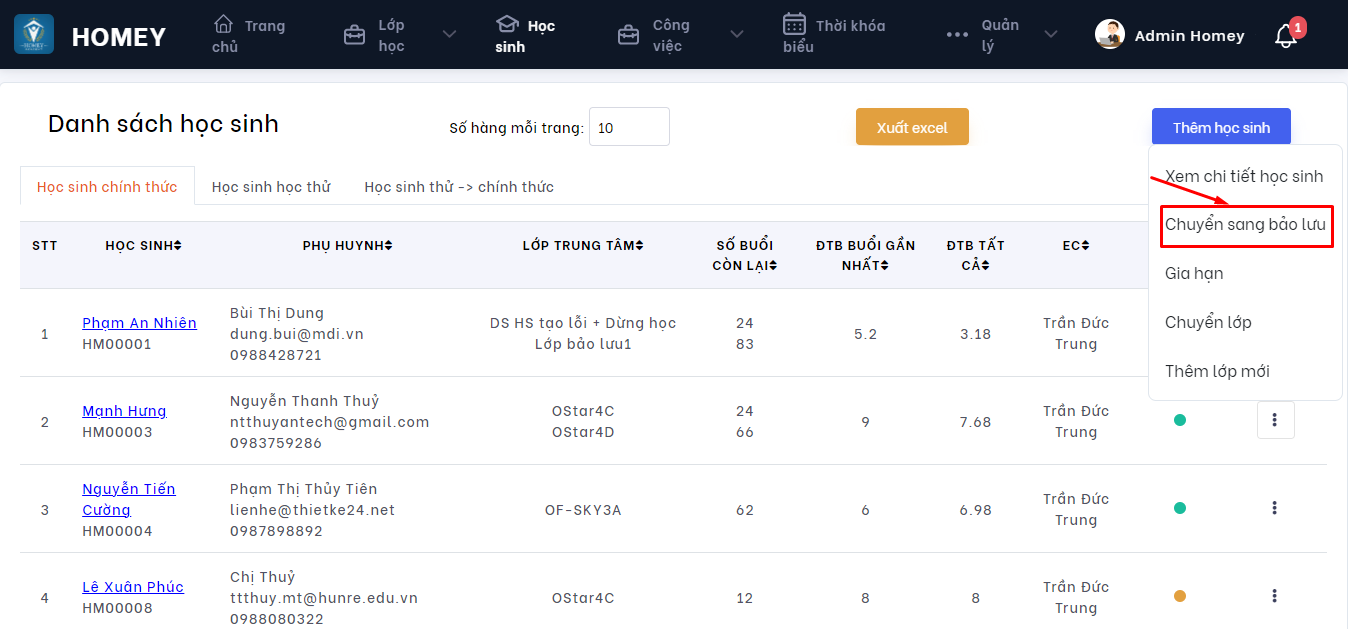Expand the Công việc dropdown chevron
This screenshot has height=629, width=1348.
click(737, 35)
